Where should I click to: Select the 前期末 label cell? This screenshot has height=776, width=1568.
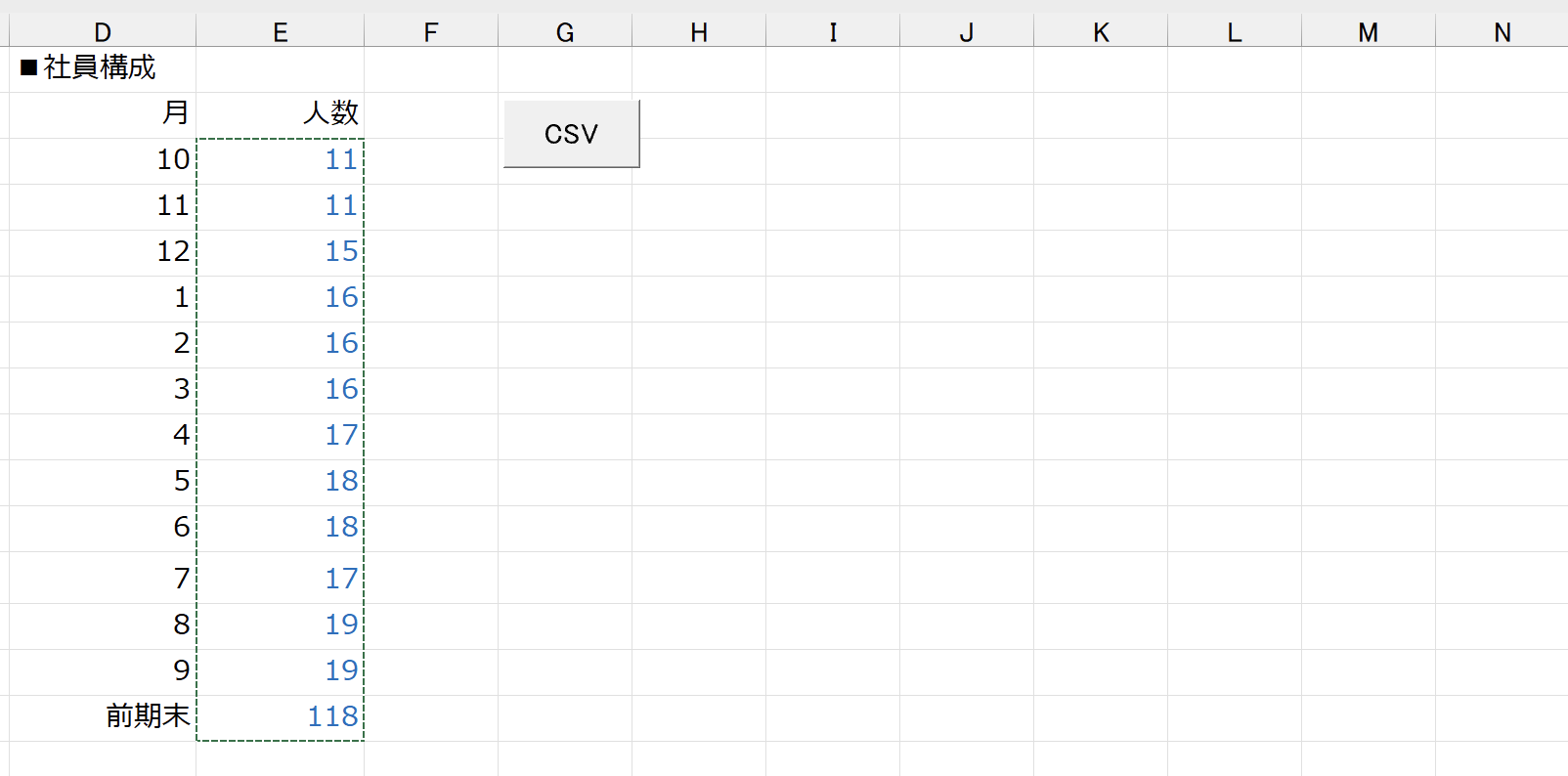pyautogui.click(x=103, y=716)
